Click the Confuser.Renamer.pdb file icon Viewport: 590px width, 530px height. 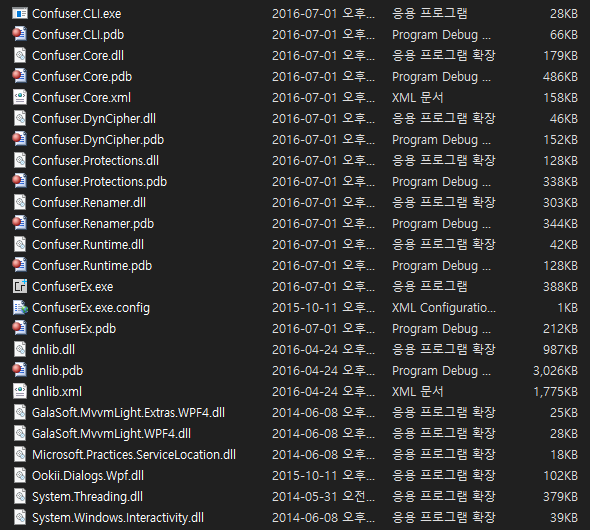click(20, 223)
